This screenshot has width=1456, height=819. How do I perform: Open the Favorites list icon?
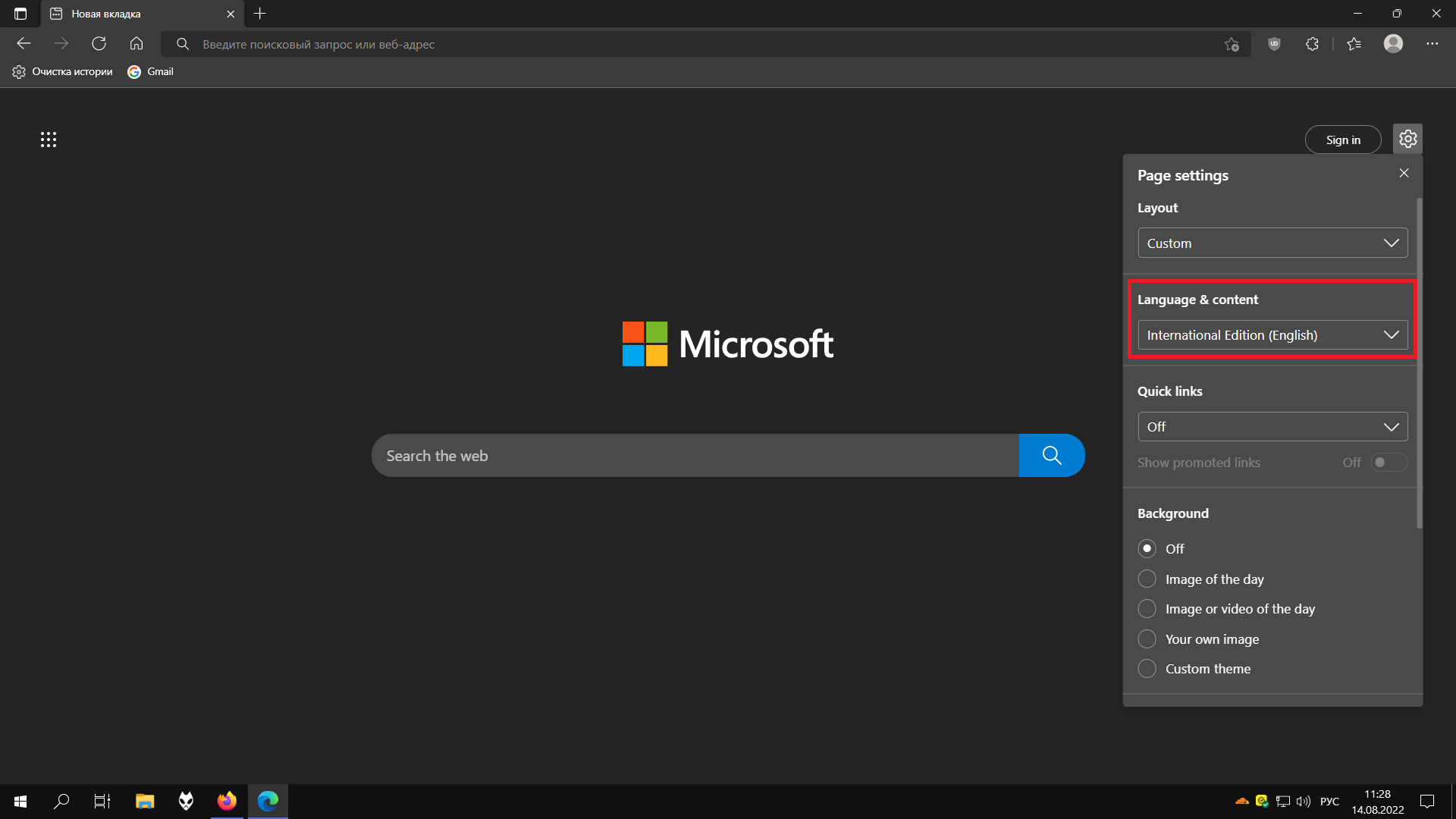click(1354, 44)
